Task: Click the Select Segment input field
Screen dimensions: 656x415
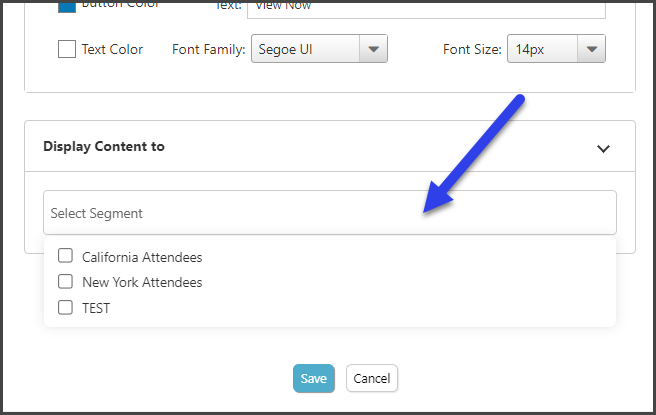Action: [x=330, y=213]
